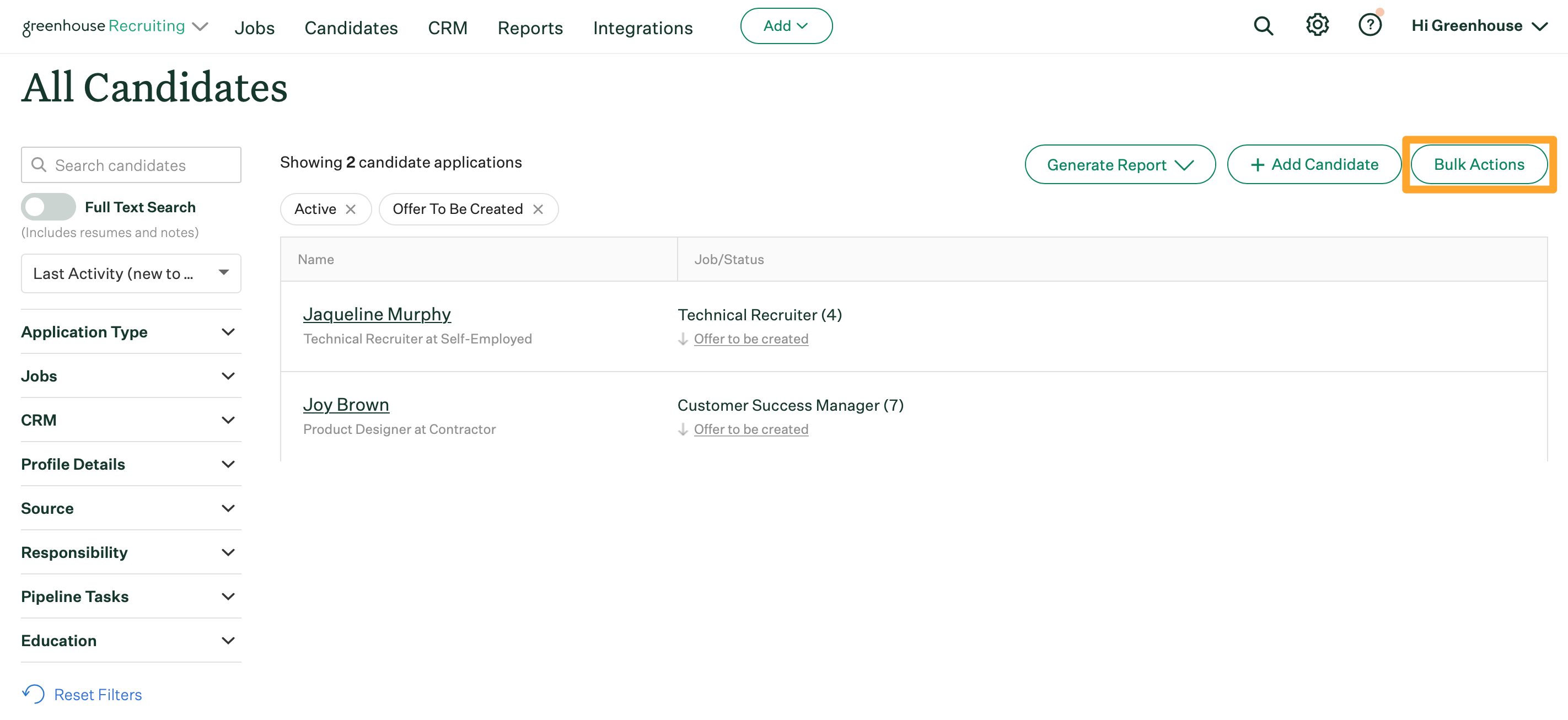Click the Add Candidate button
This screenshot has width=1568, height=720.
tap(1314, 164)
